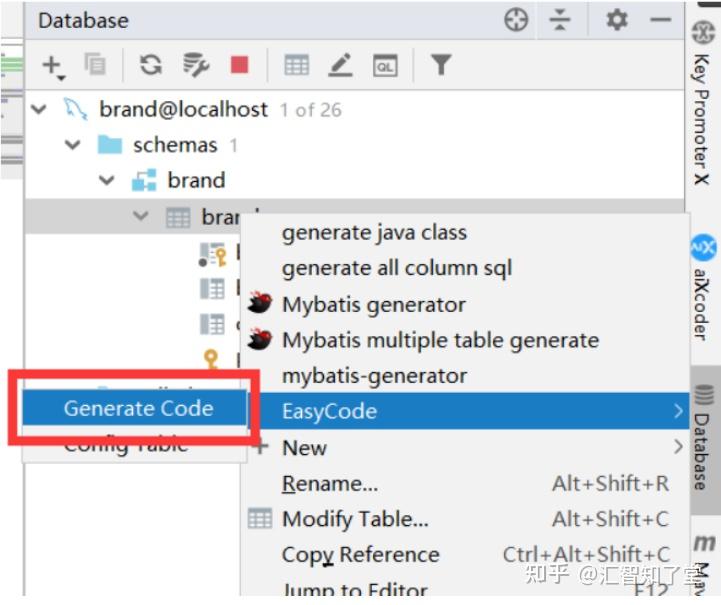721x605 pixels.
Task: Click the New data source plus icon
Action: click(x=54, y=66)
